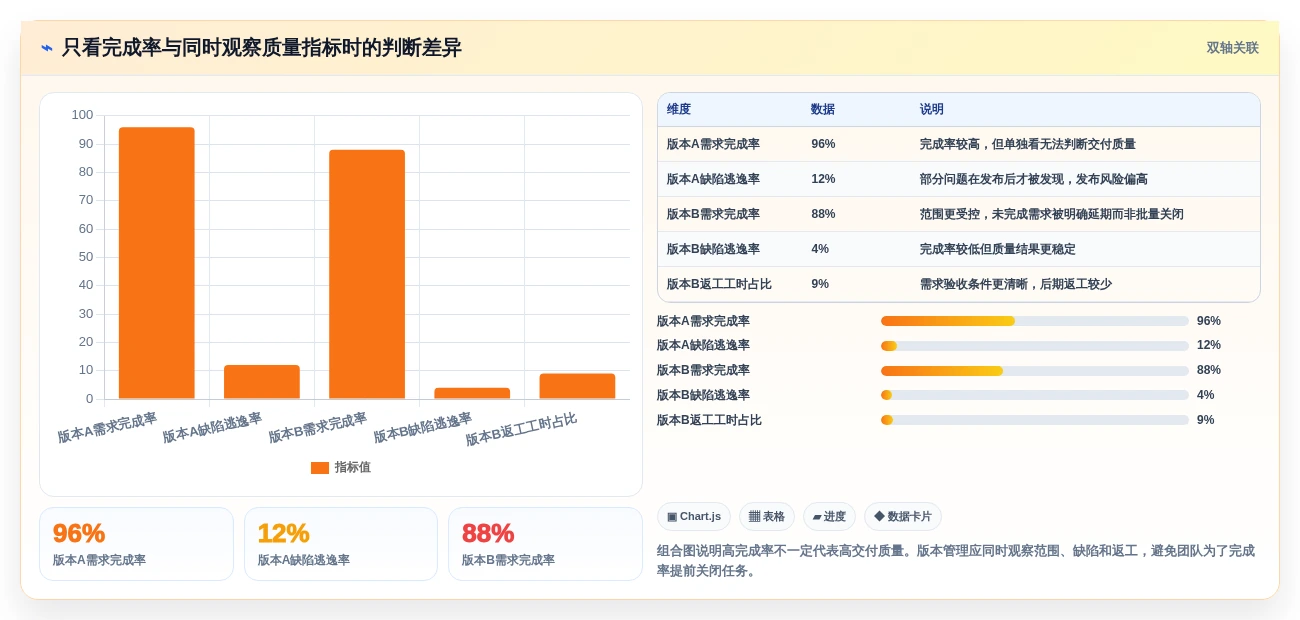Click description starting 范围更受控
Image resolution: width=1300 pixels, height=620 pixels.
(1052, 214)
